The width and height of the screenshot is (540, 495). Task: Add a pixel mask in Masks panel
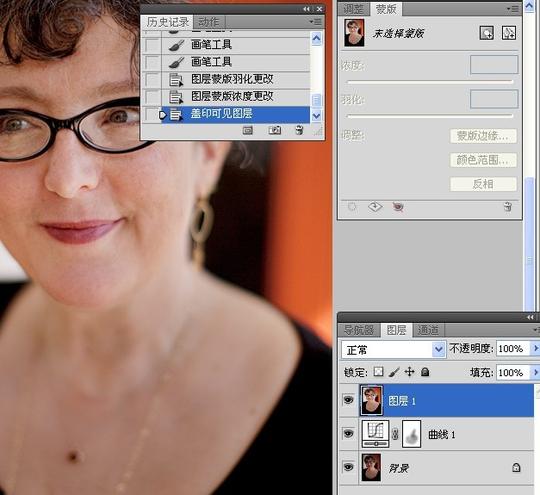[x=486, y=33]
